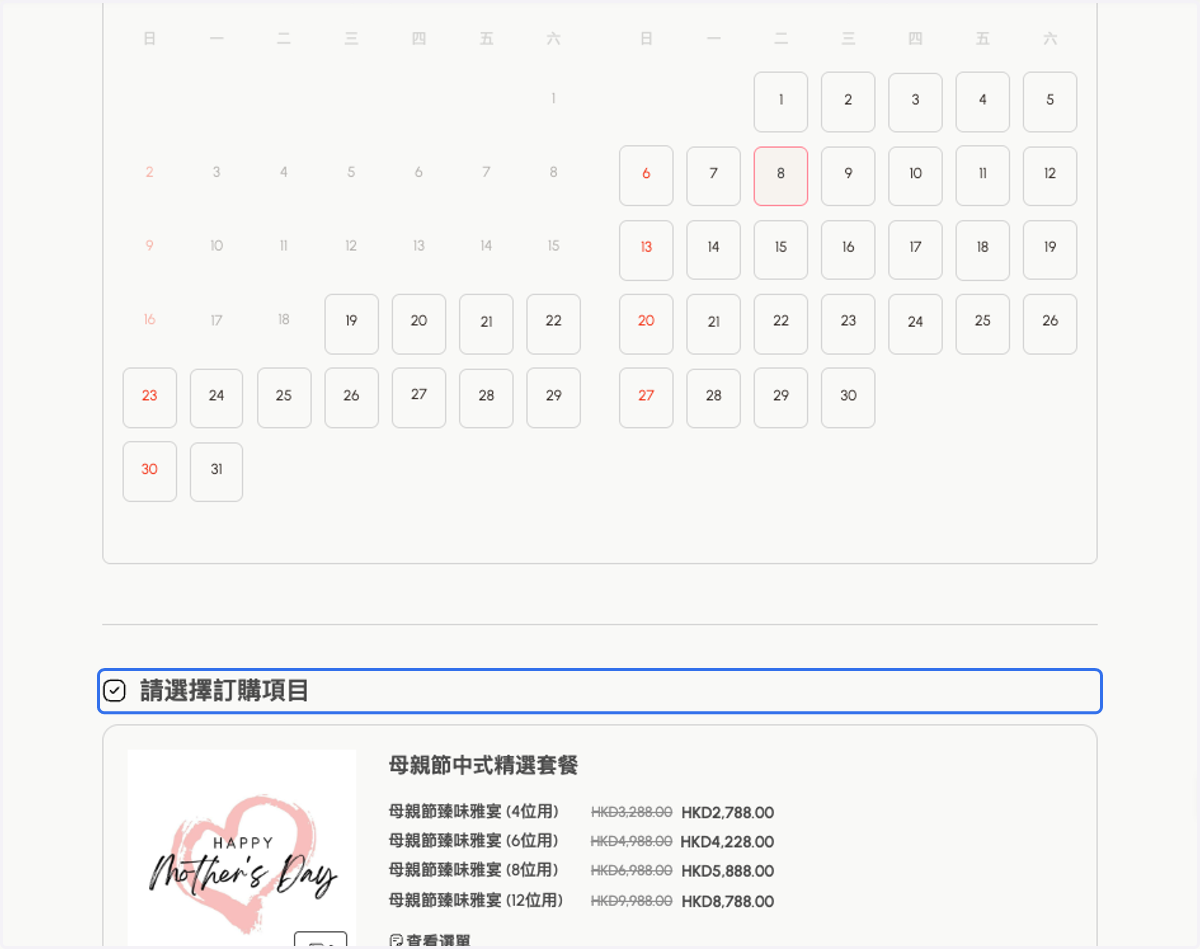Pick date 26 in the left calendar
This screenshot has height=949, width=1200.
[x=351, y=398]
